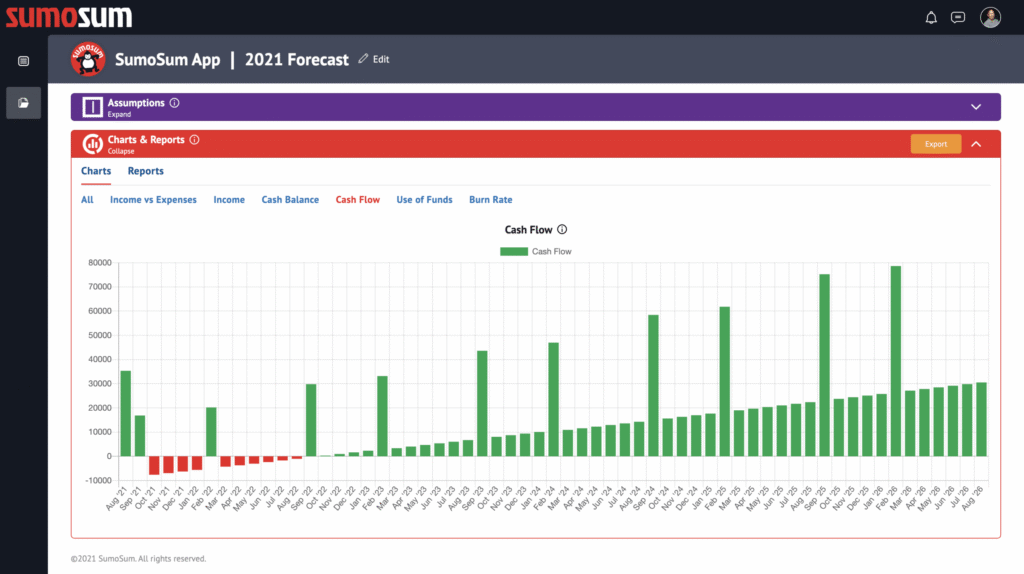
Task: Open the user profile avatar
Action: 990,17
